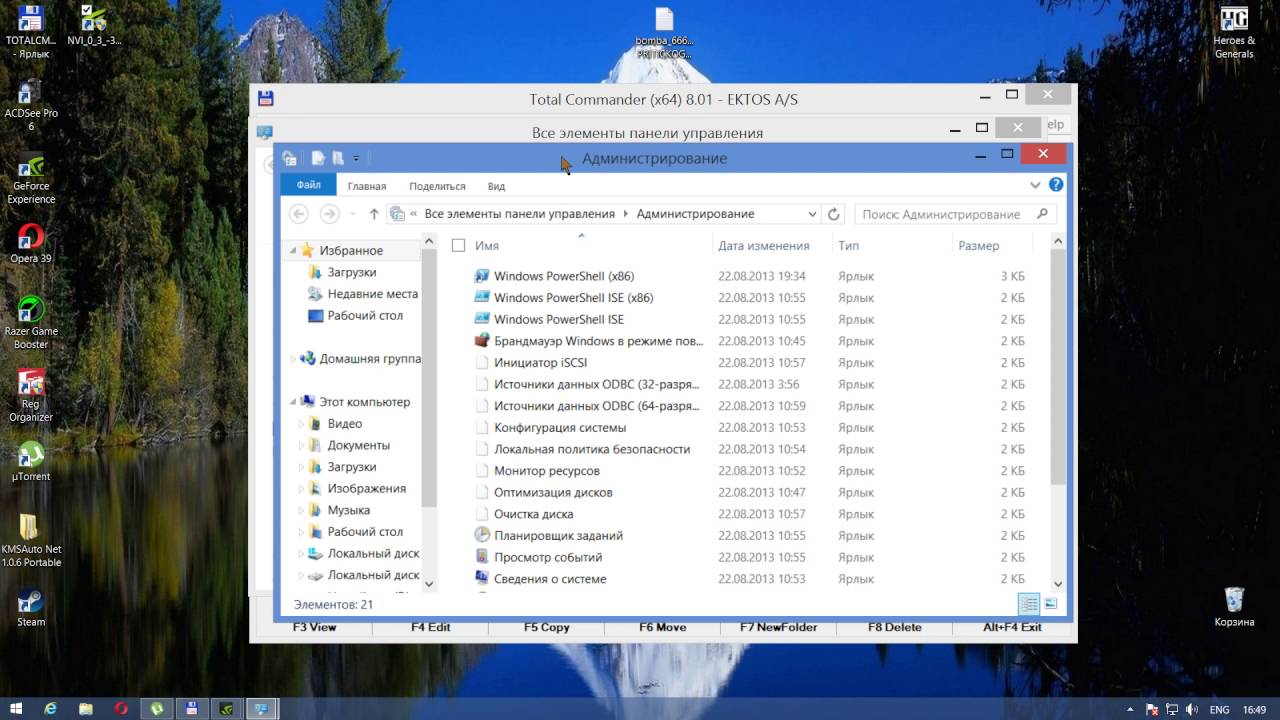Click the Сведения о системе icon
Image resolution: width=1280 pixels, height=720 pixels.
click(482, 579)
